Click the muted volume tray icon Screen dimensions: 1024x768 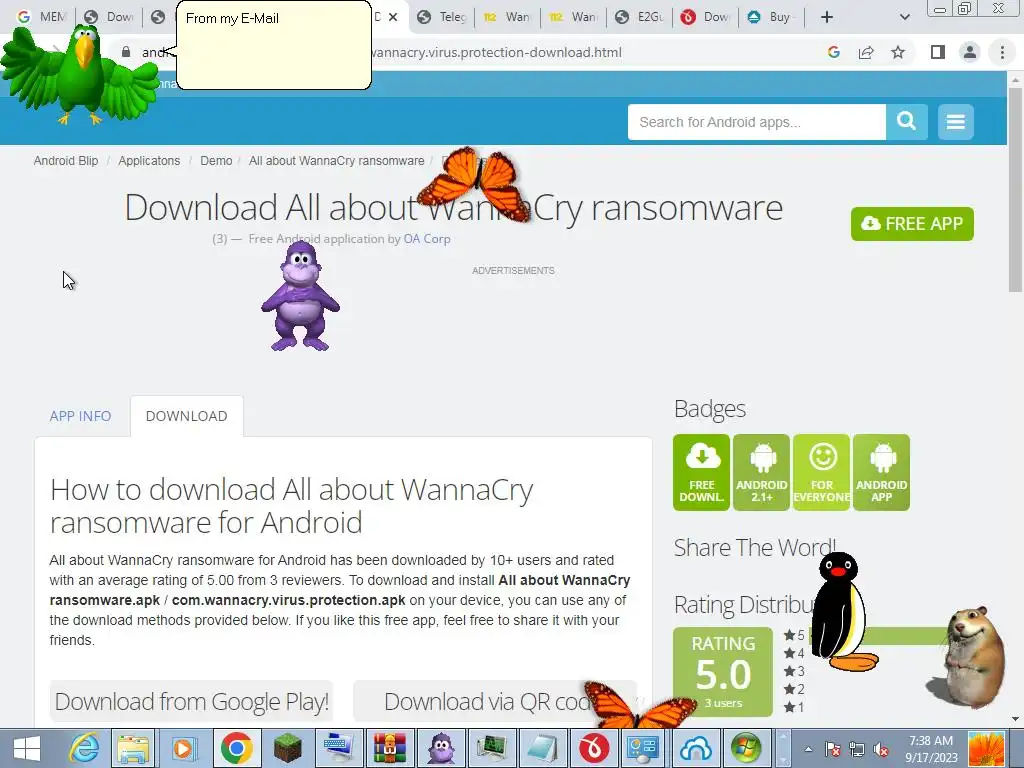(882, 749)
